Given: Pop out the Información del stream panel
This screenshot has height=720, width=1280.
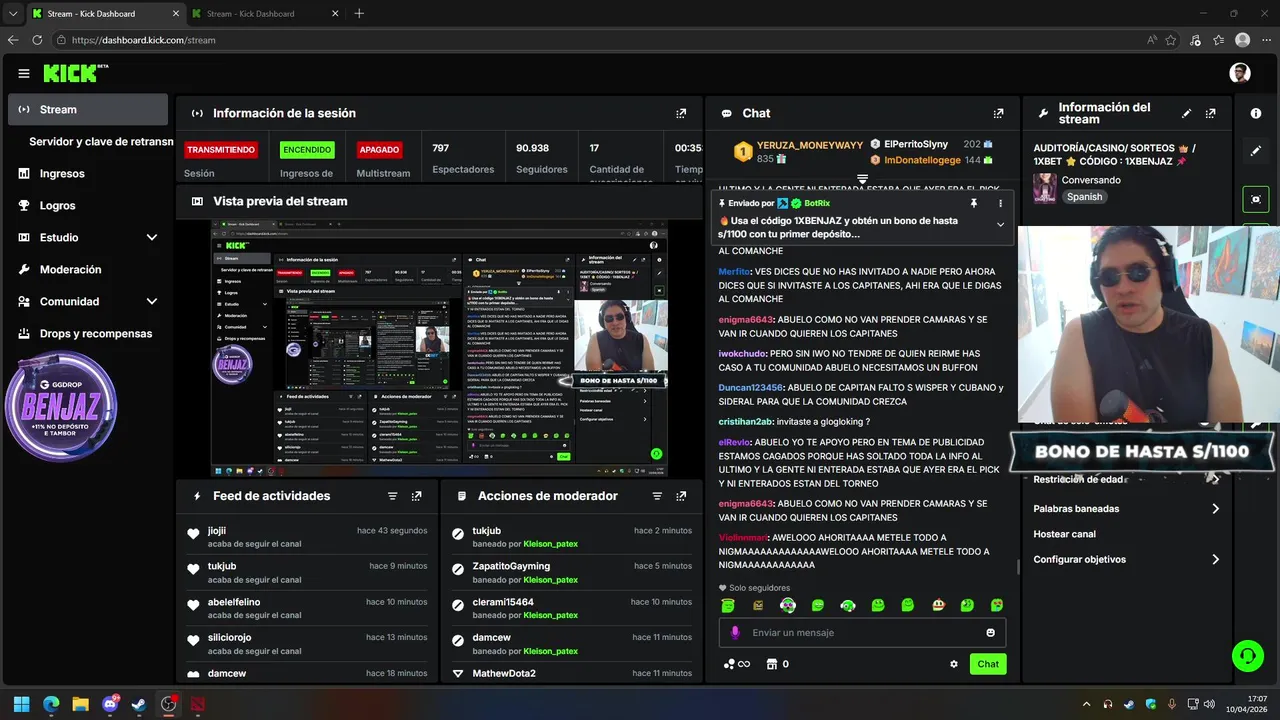Looking at the screenshot, I should click(x=1211, y=114).
